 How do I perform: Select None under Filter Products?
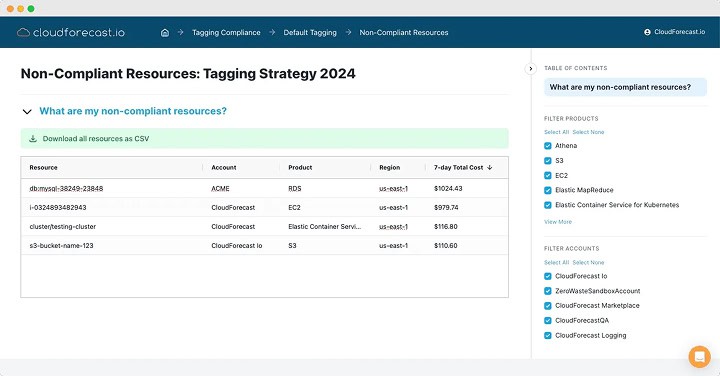pyautogui.click(x=588, y=132)
